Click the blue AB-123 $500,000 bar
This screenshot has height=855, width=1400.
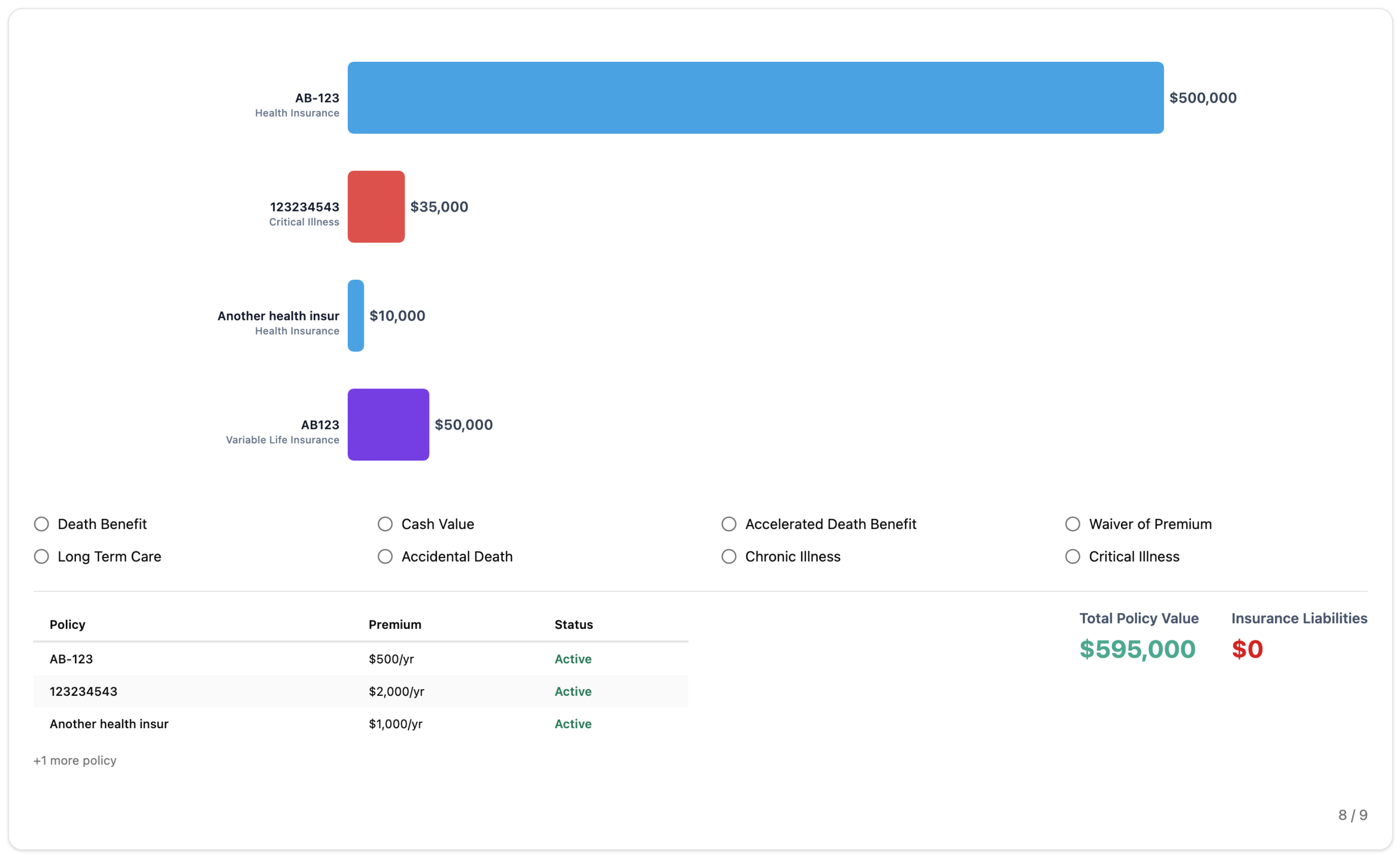tap(755, 98)
